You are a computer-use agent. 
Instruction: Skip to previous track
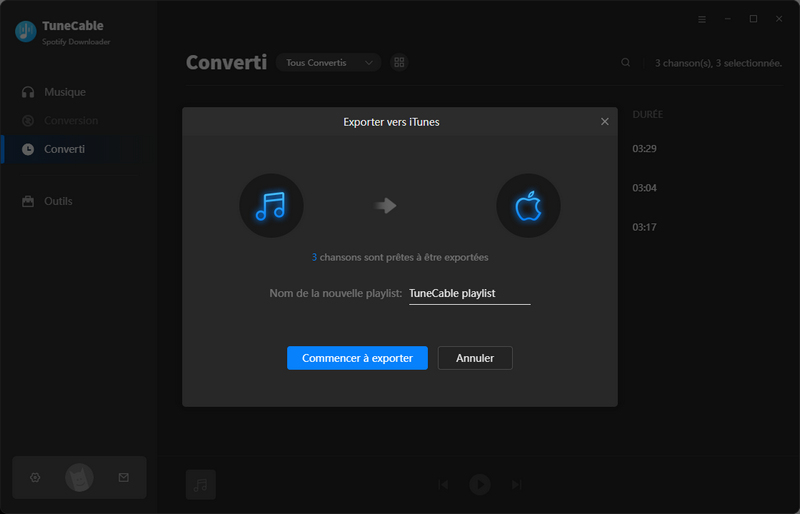[443, 484]
